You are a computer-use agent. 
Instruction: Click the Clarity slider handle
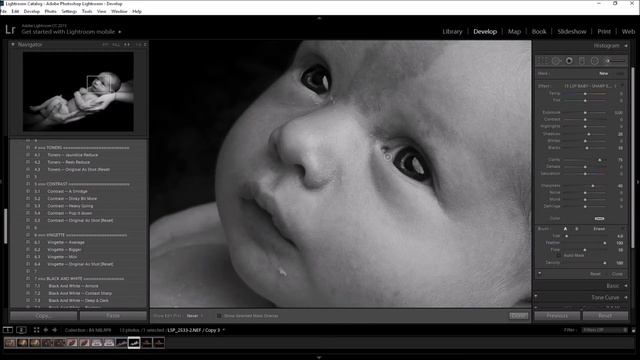tap(600, 160)
